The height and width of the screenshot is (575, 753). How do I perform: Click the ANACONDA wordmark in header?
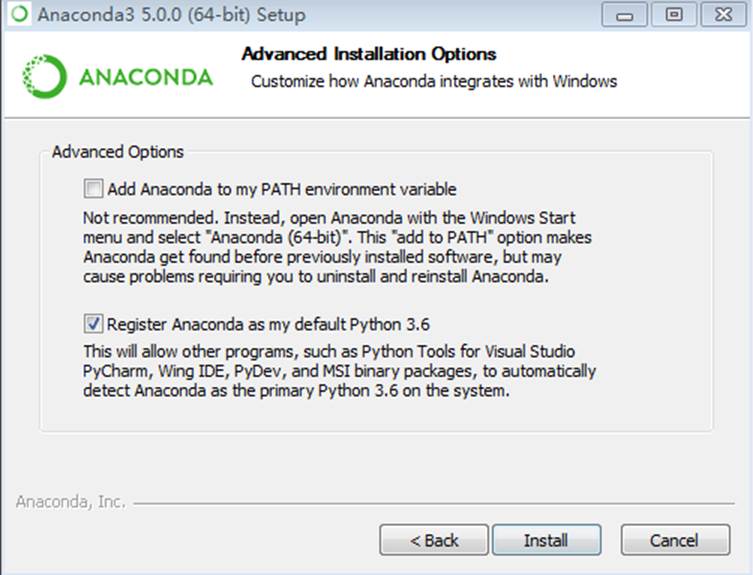point(146,77)
